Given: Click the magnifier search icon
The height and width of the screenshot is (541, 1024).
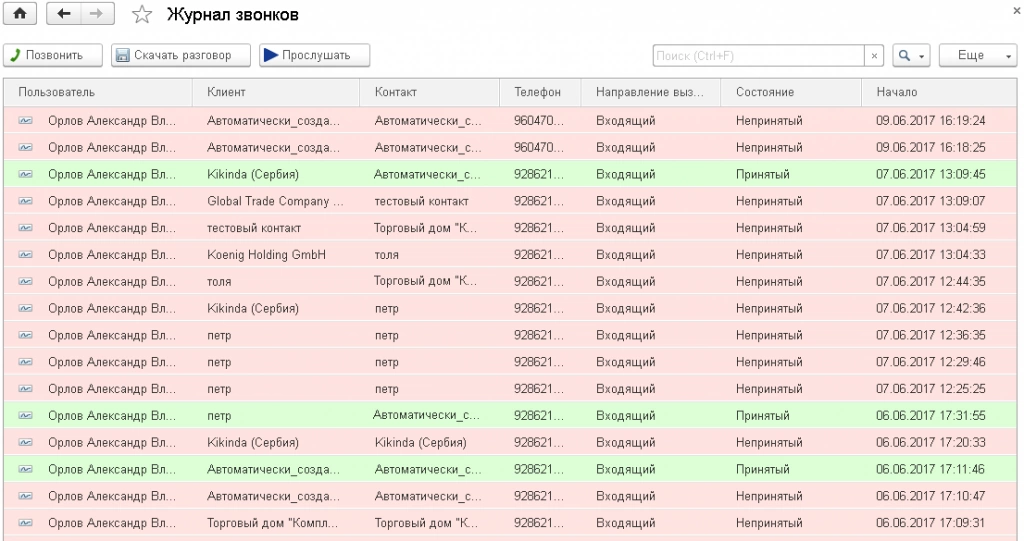Looking at the screenshot, I should (x=904, y=56).
